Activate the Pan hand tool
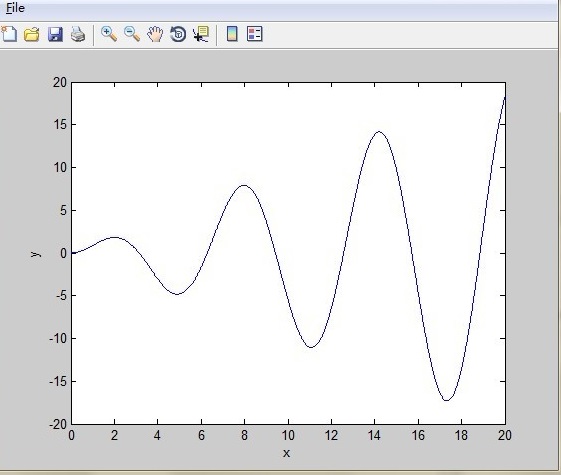Viewport: 561px width, 475px height. click(x=155, y=34)
